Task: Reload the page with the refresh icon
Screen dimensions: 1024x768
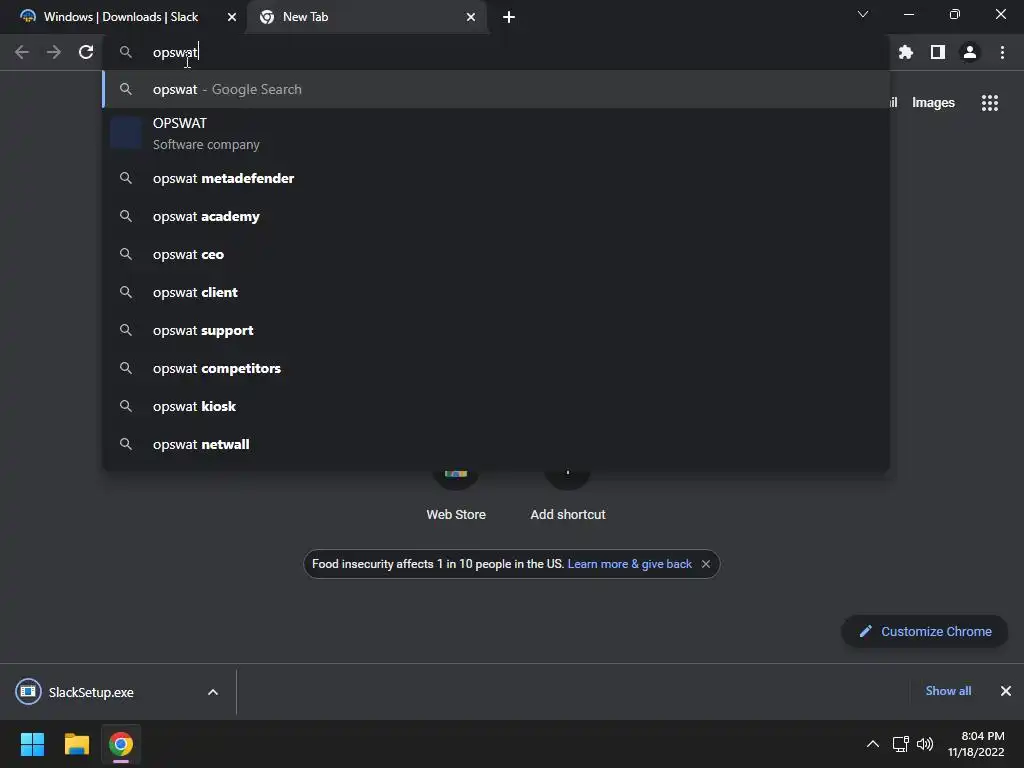Action: coord(86,52)
